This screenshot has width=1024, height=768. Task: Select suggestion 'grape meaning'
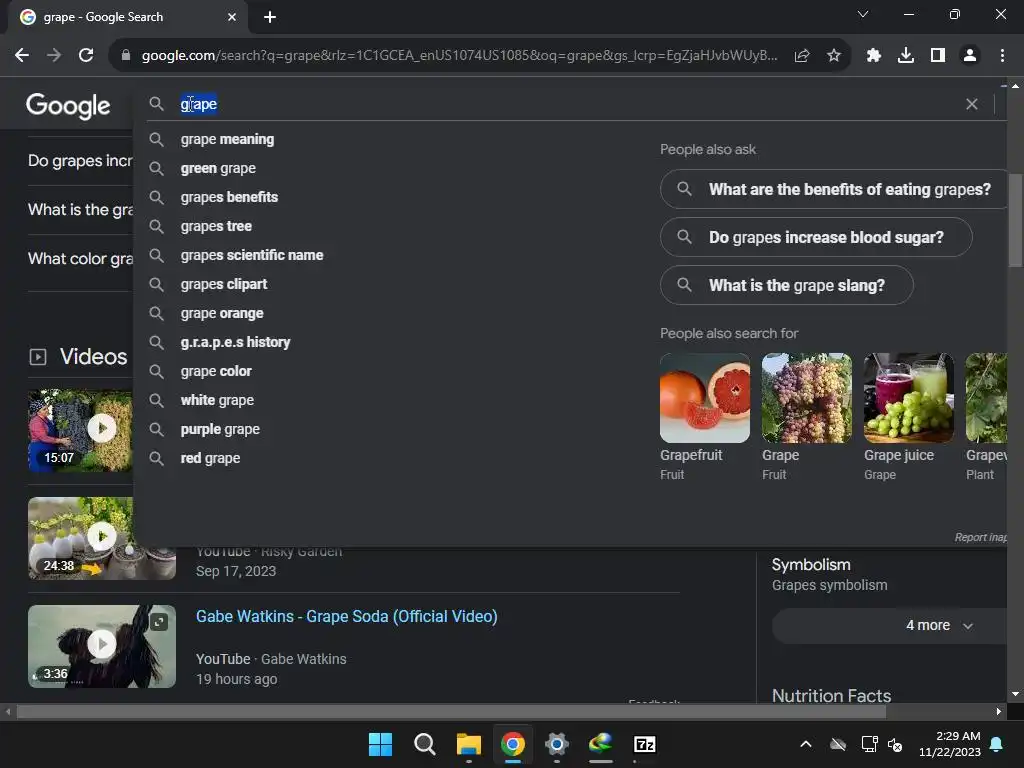(227, 139)
